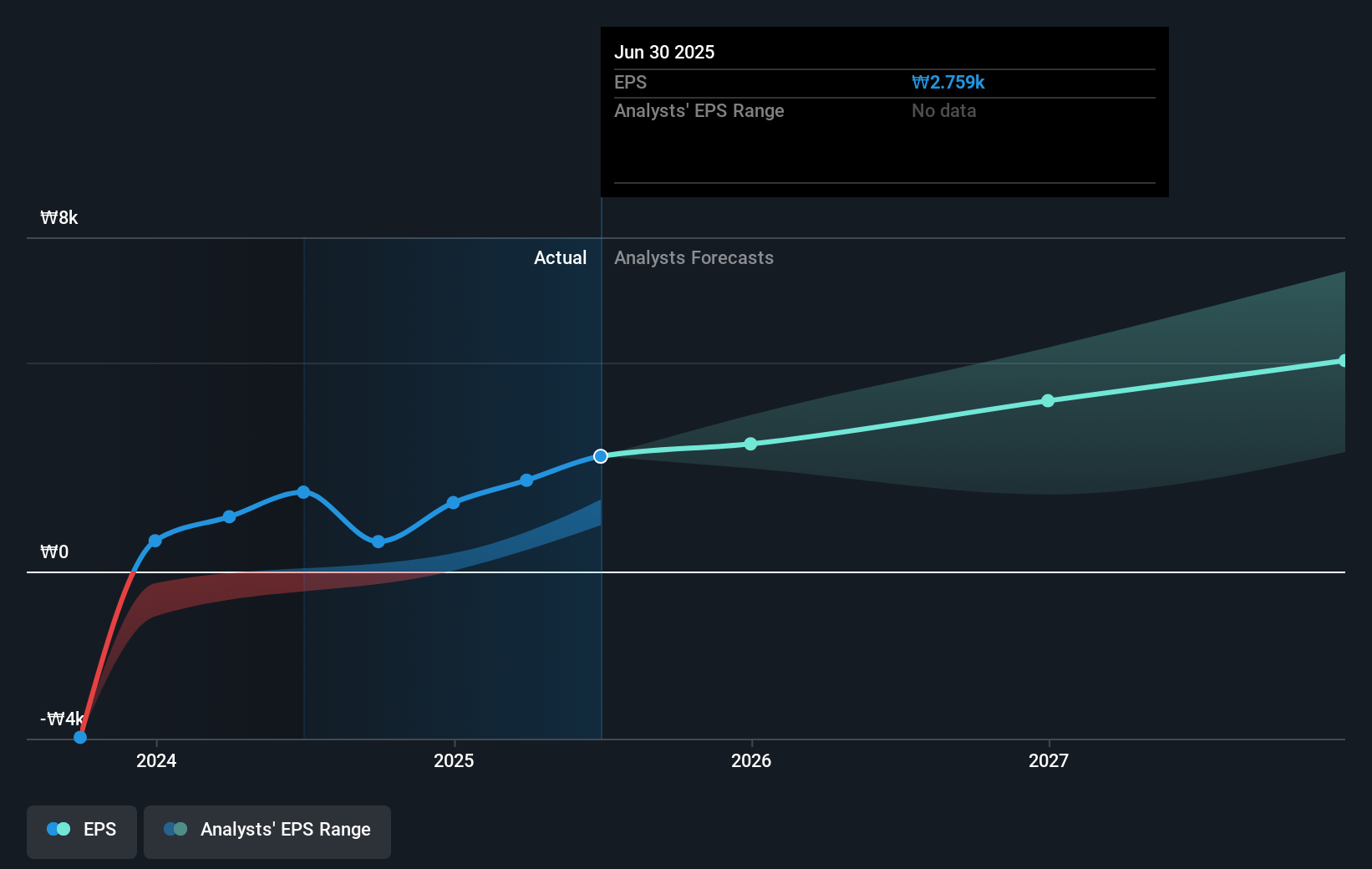The image size is (1372, 869).
Task: Click the dot icon beside Analysts' EPS Range legend
Action: coord(175,828)
